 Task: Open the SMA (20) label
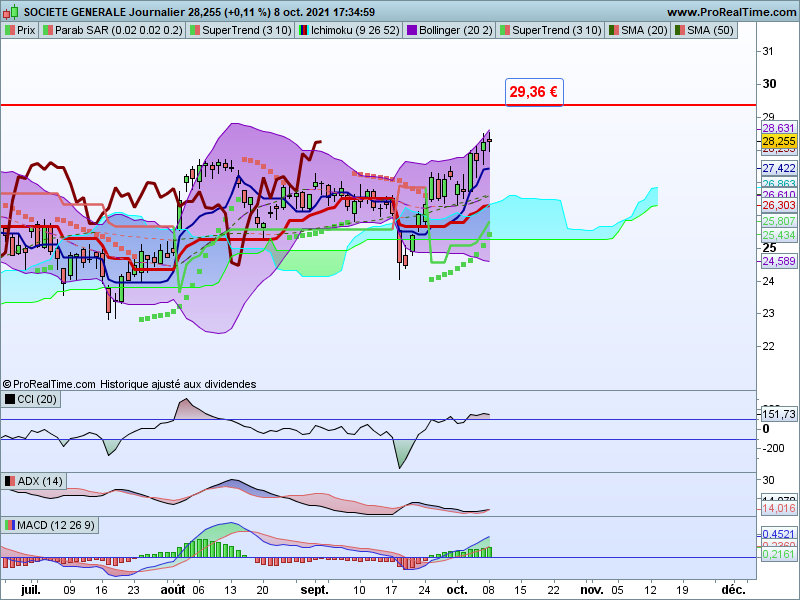pyautogui.click(x=638, y=30)
